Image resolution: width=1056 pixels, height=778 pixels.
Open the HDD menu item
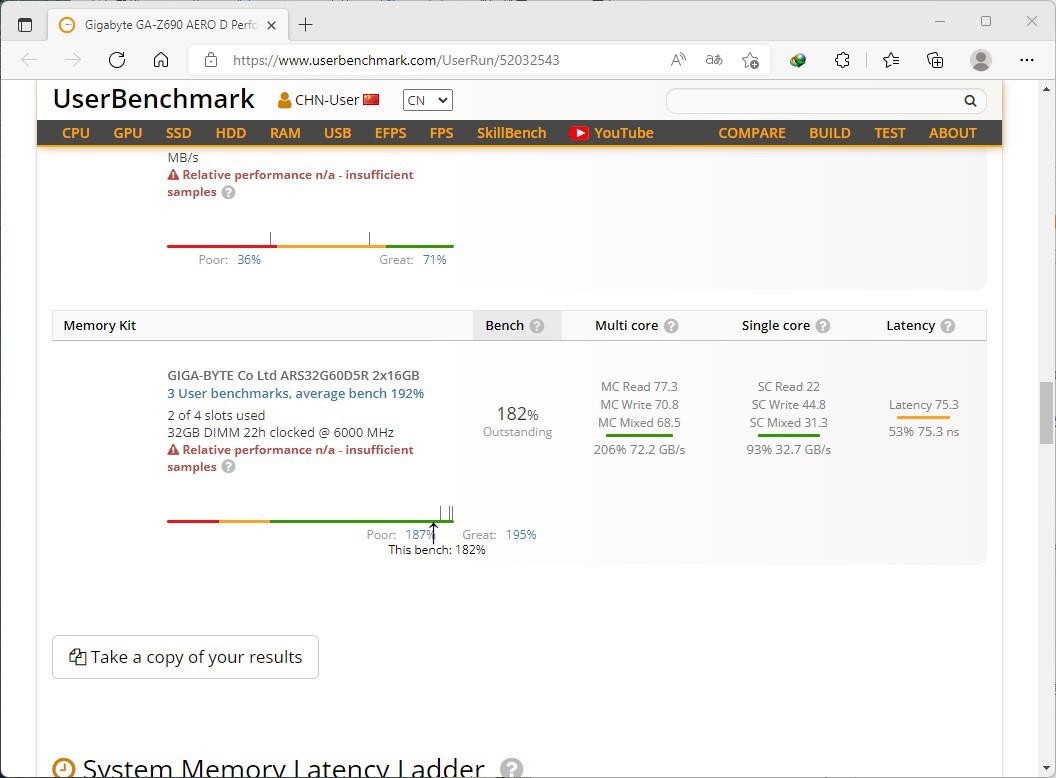(231, 133)
